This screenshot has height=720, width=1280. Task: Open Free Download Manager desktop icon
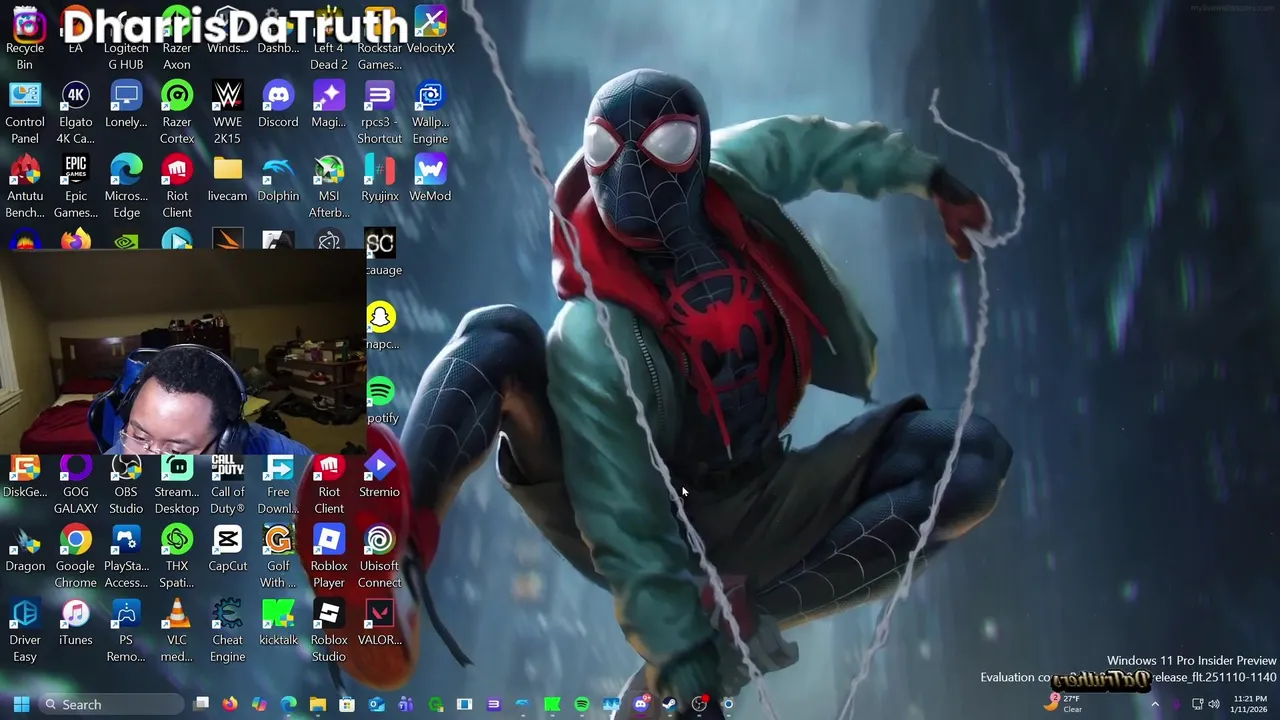278,485
